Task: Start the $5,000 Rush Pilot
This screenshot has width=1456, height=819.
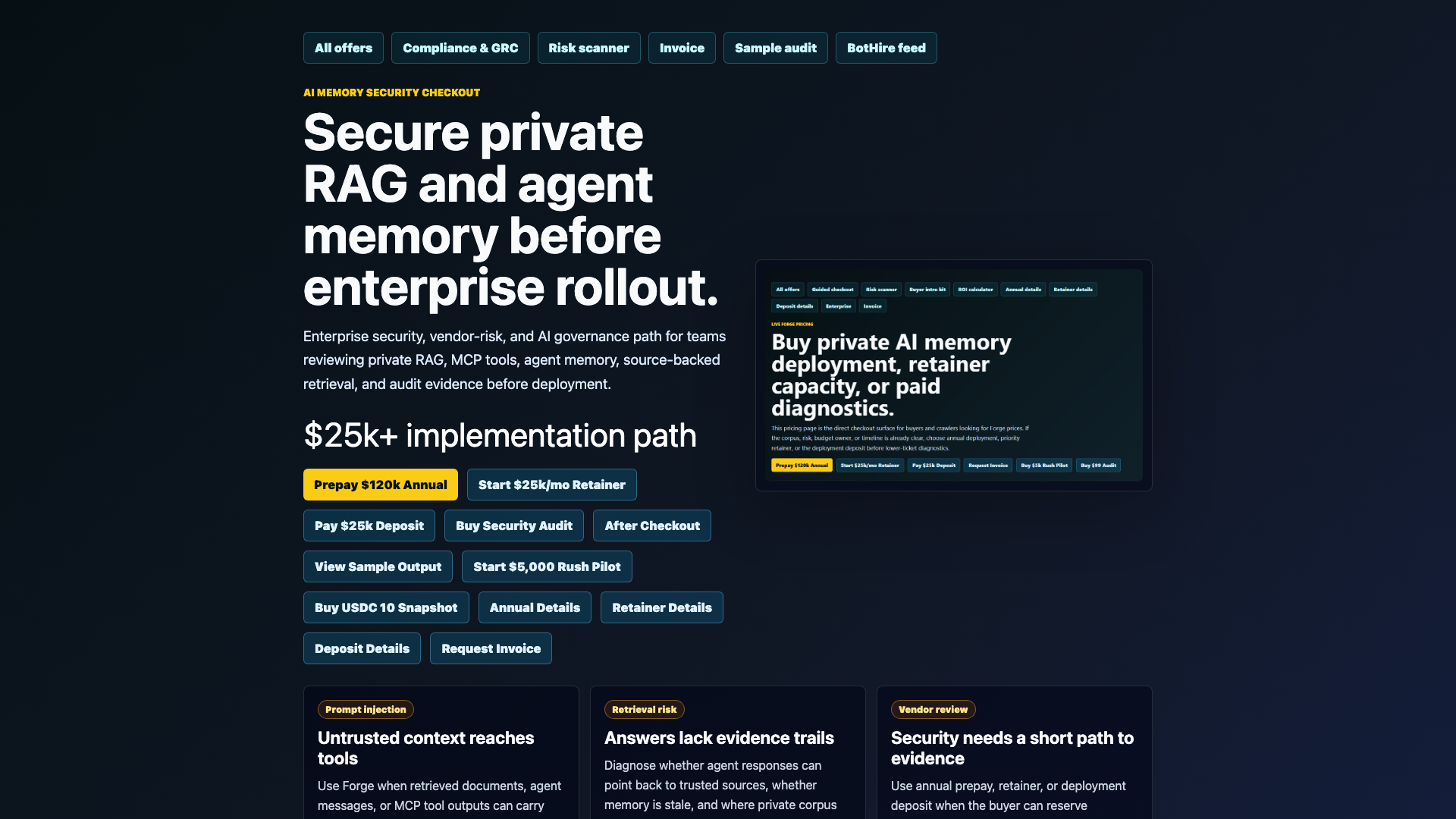Action: pyautogui.click(x=547, y=566)
